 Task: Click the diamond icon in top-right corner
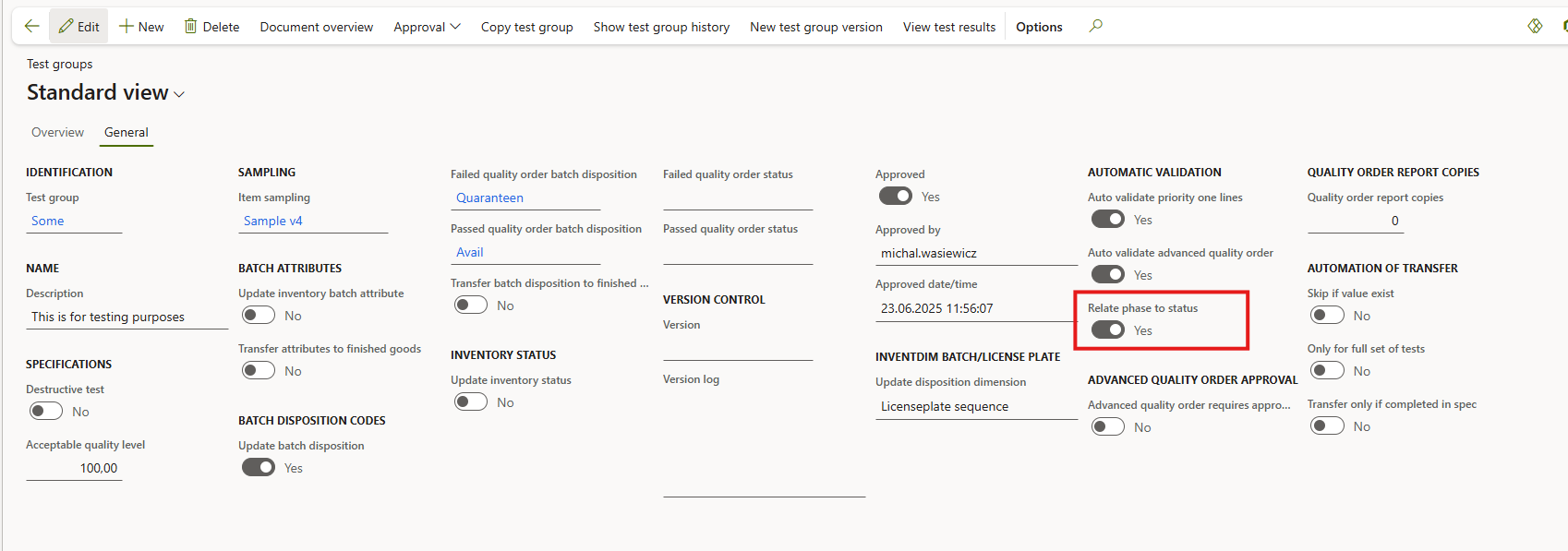(1535, 27)
